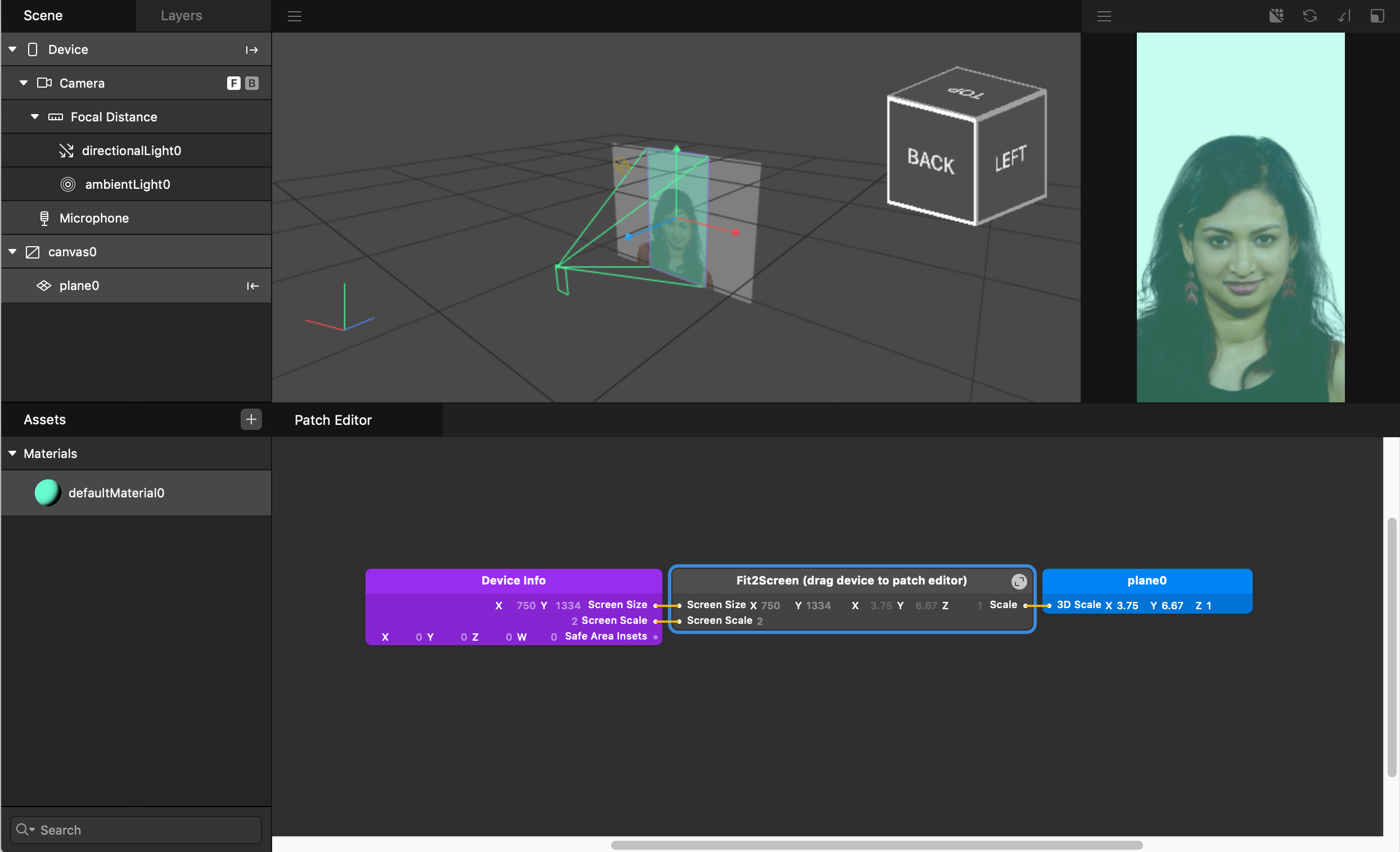This screenshot has width=1400, height=852.
Task: Click the arrow icon on the Device row
Action: point(252,50)
